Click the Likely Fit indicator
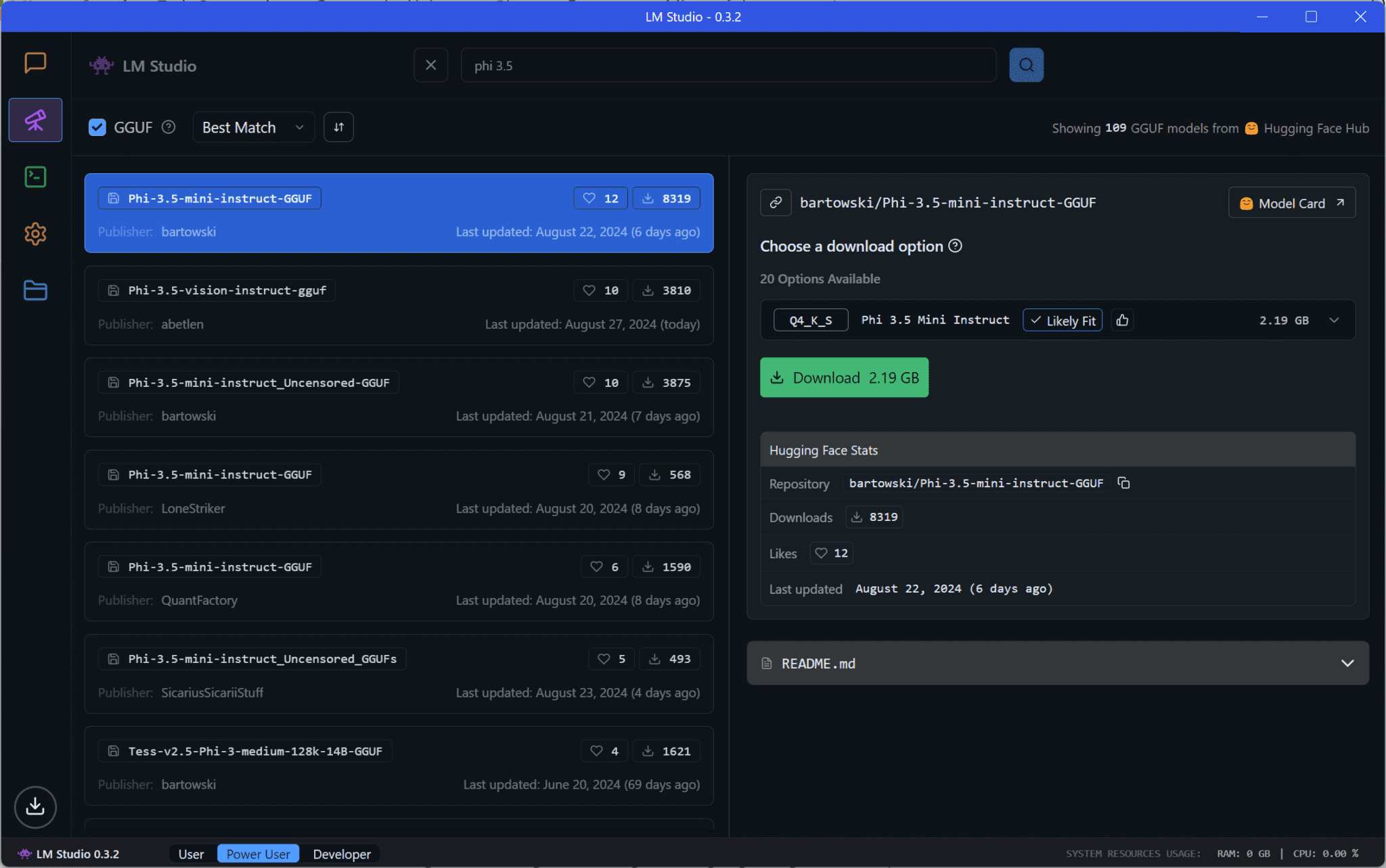Screen dimensions: 1386x868 [1062, 320]
